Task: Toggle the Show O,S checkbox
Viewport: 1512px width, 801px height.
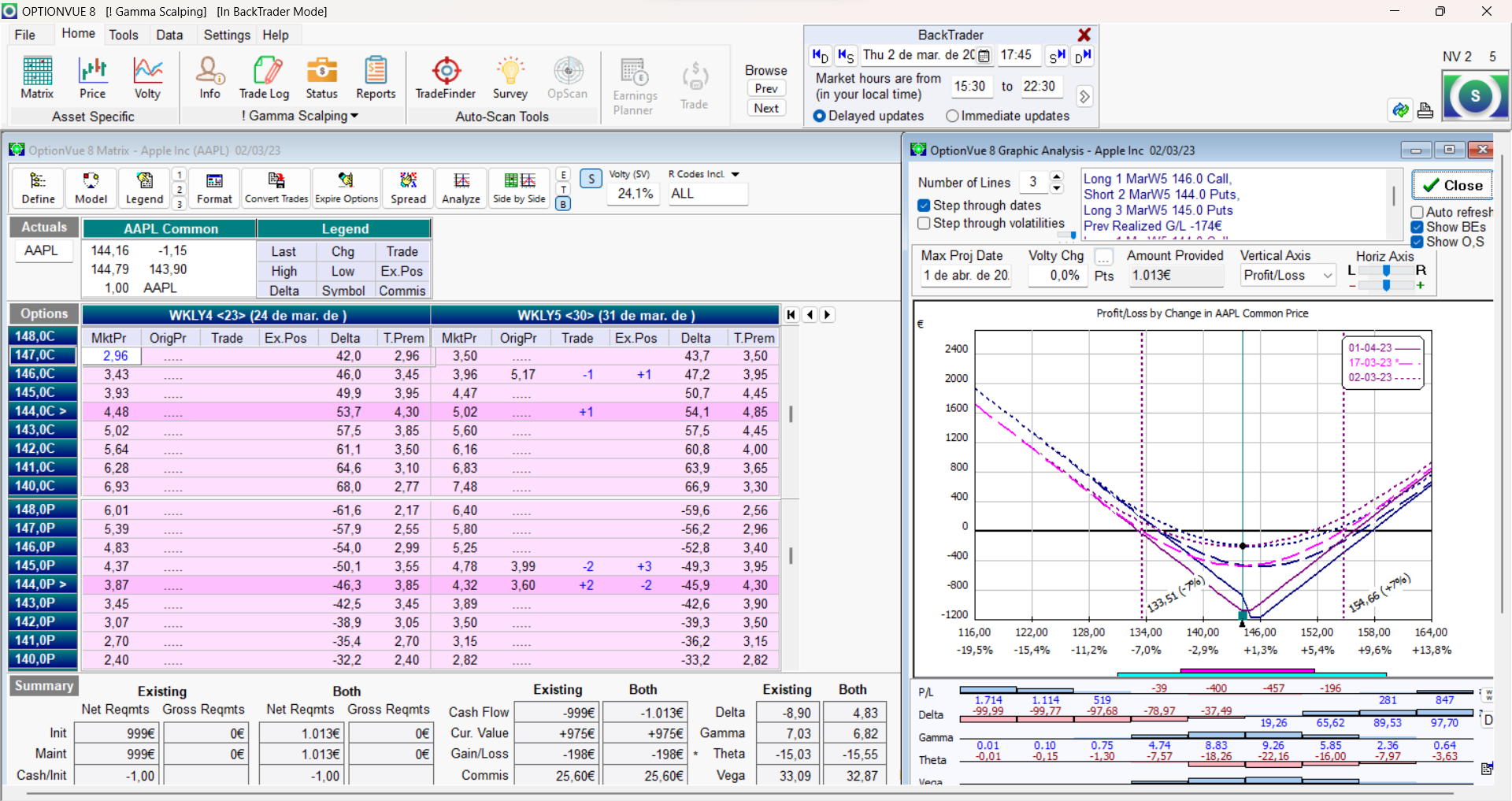Action: 1417,243
